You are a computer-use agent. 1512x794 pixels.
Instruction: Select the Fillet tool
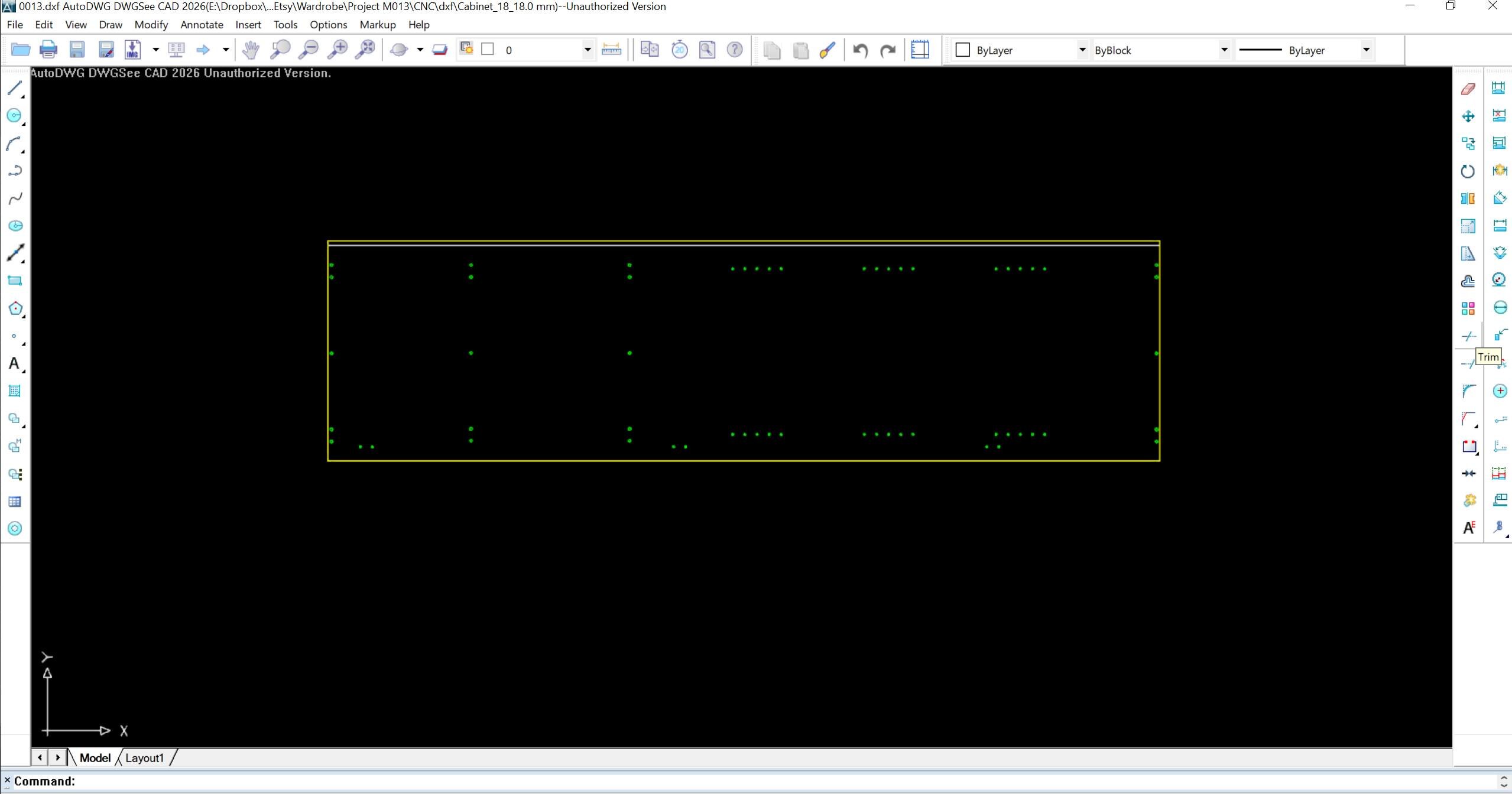[1468, 391]
